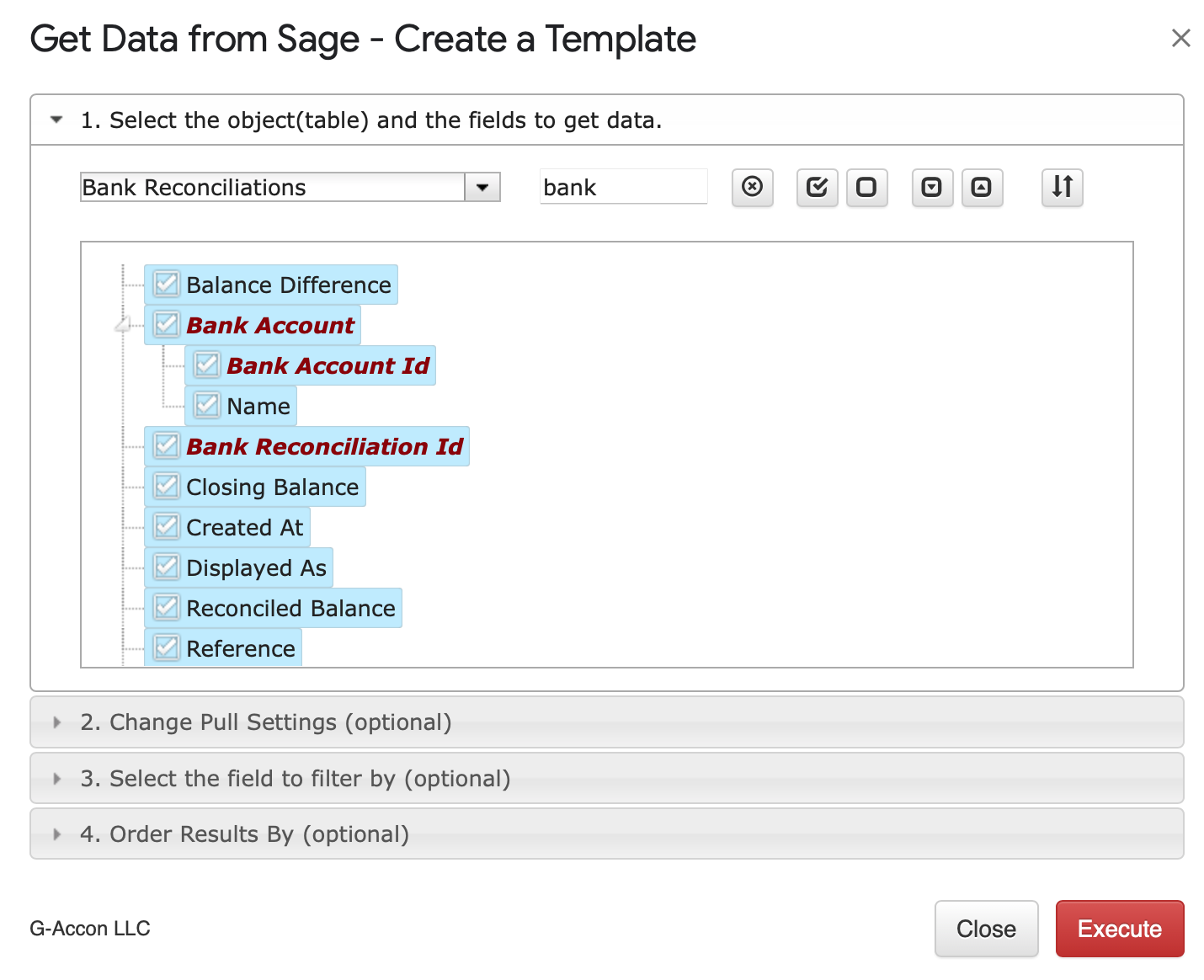The width and height of the screenshot is (1204, 980).
Task: Toggle the Reconciled Balance checkbox
Action: coord(167,607)
